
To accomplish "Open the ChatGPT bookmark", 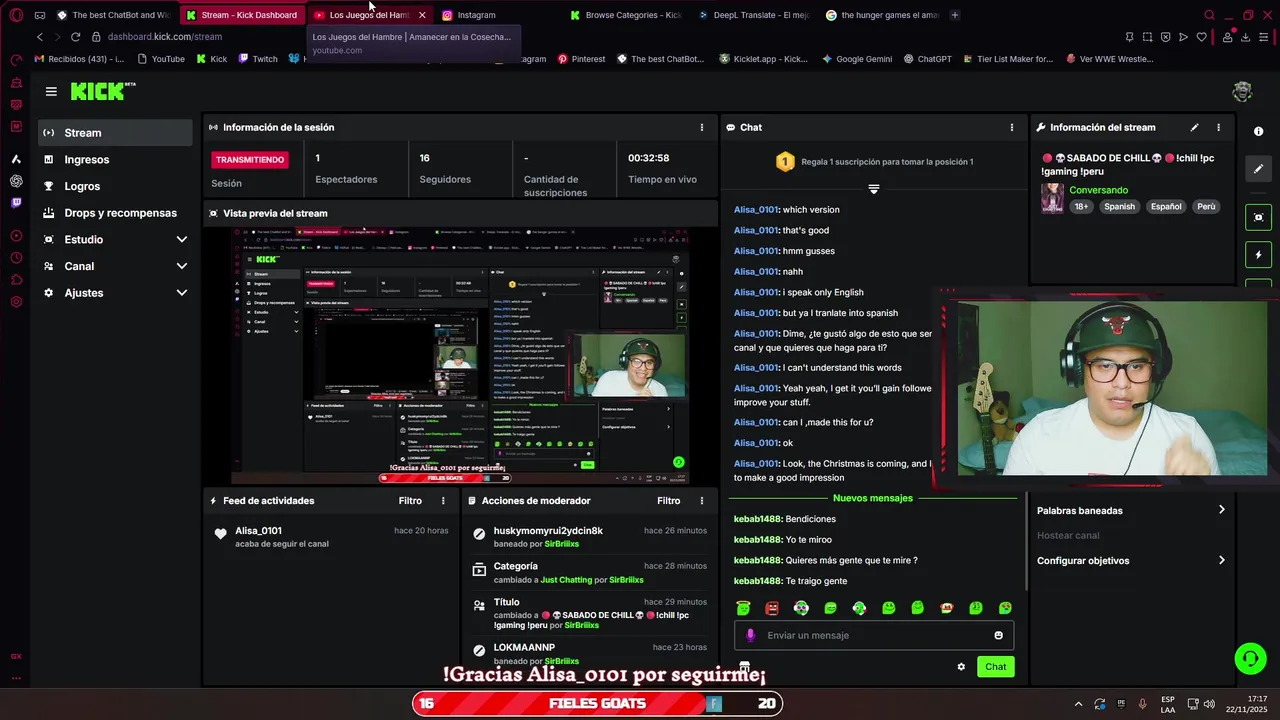I will coord(926,59).
